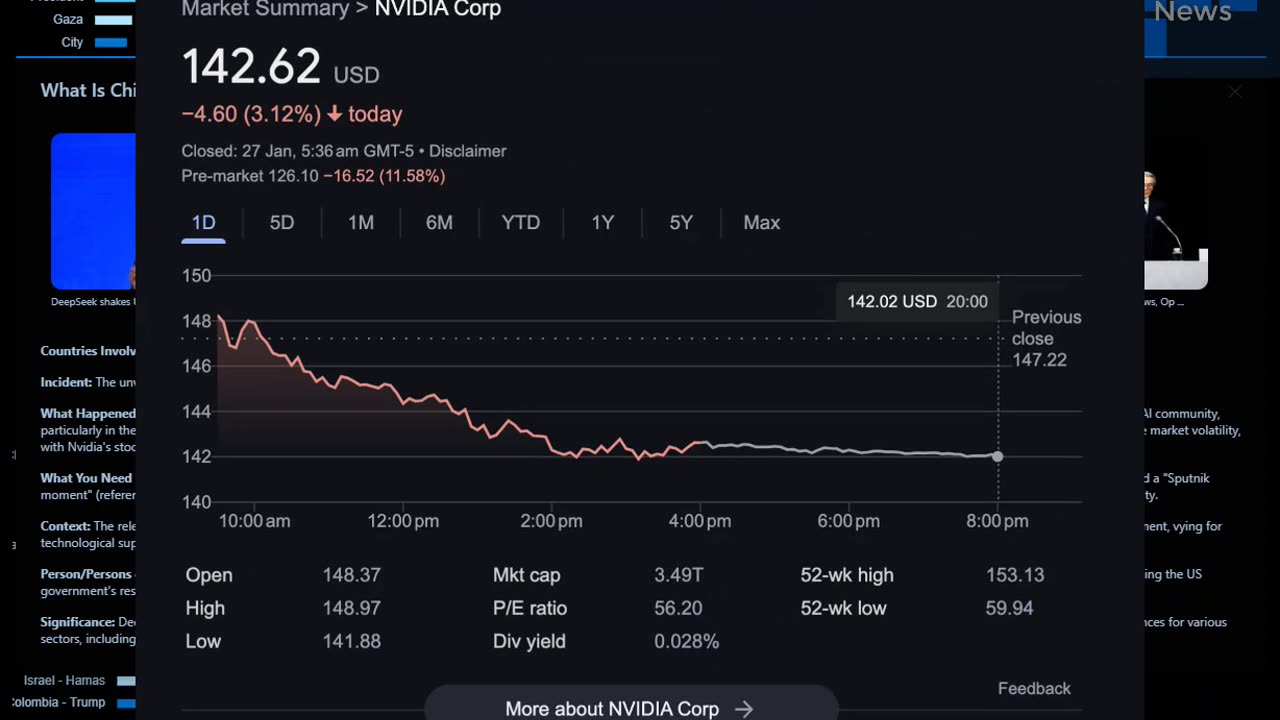
Task: Show Max history chart
Action: tap(761, 223)
